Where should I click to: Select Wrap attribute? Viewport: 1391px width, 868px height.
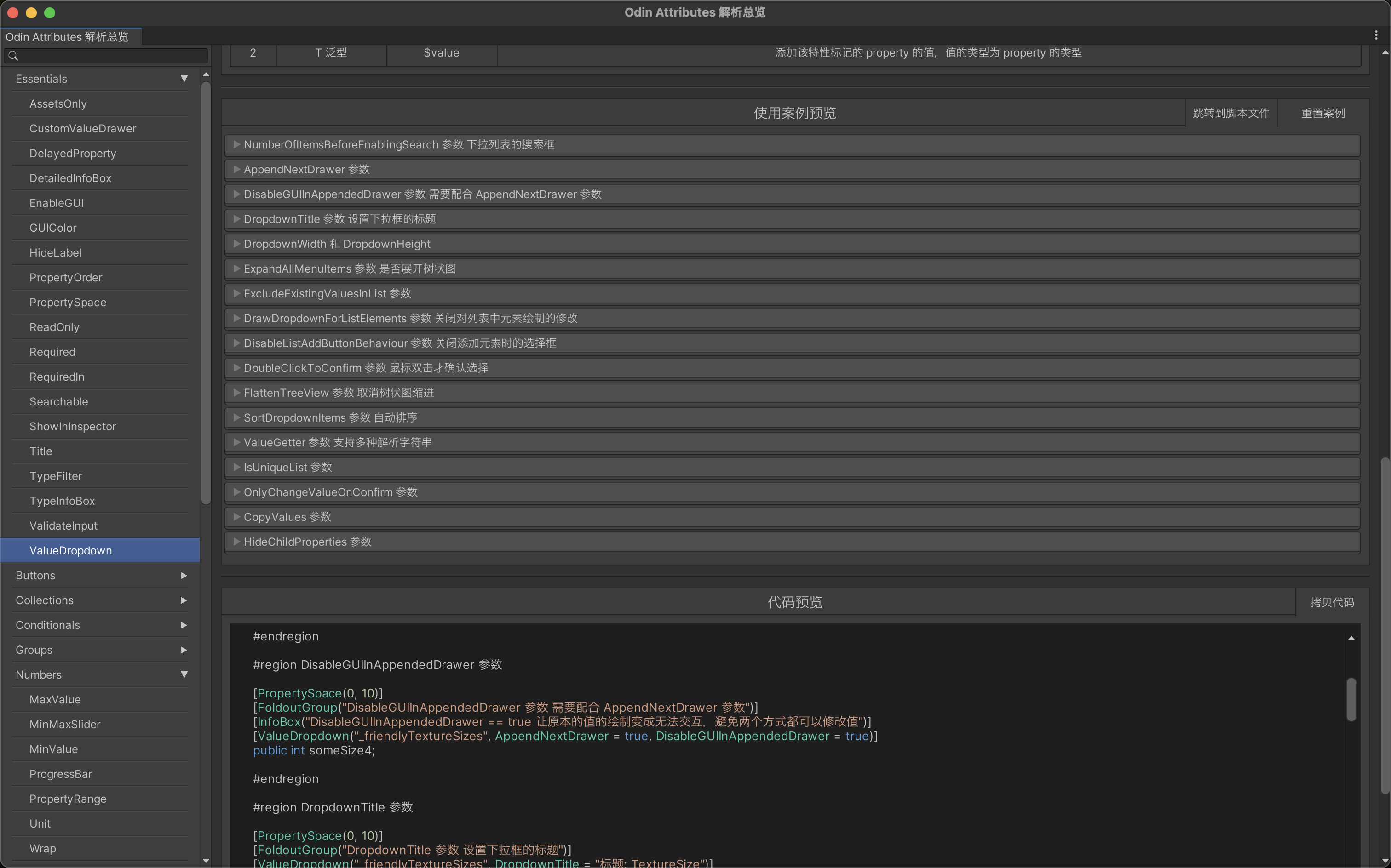coord(100,849)
